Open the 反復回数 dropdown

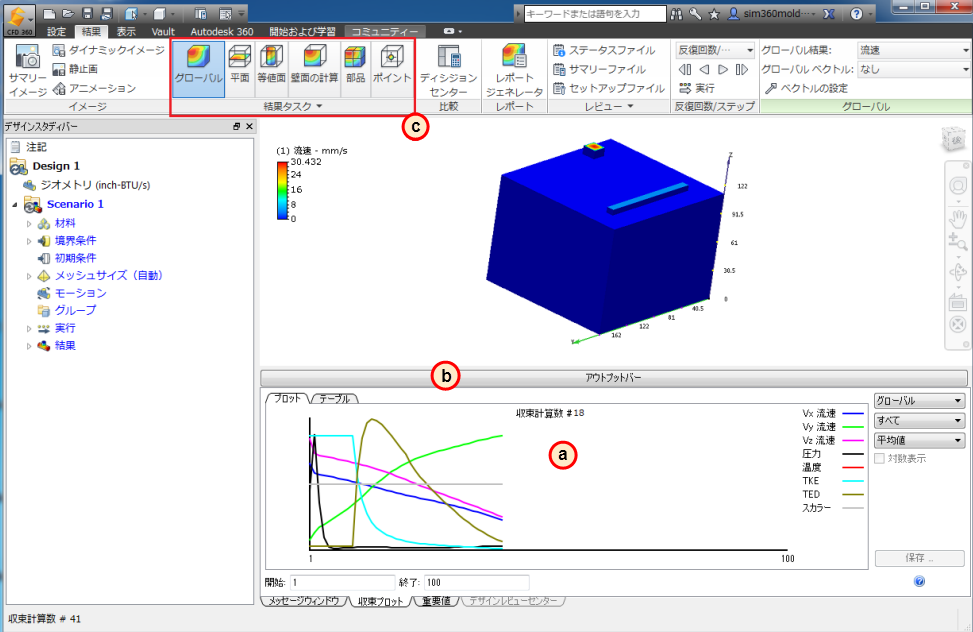[x=715, y=50]
